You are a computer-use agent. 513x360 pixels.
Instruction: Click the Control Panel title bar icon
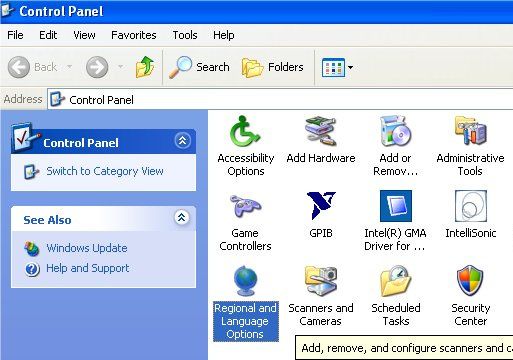[8, 10]
